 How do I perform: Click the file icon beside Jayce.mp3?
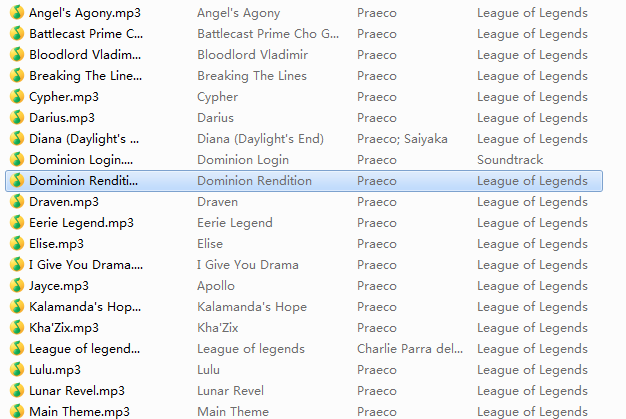click(x=17, y=285)
